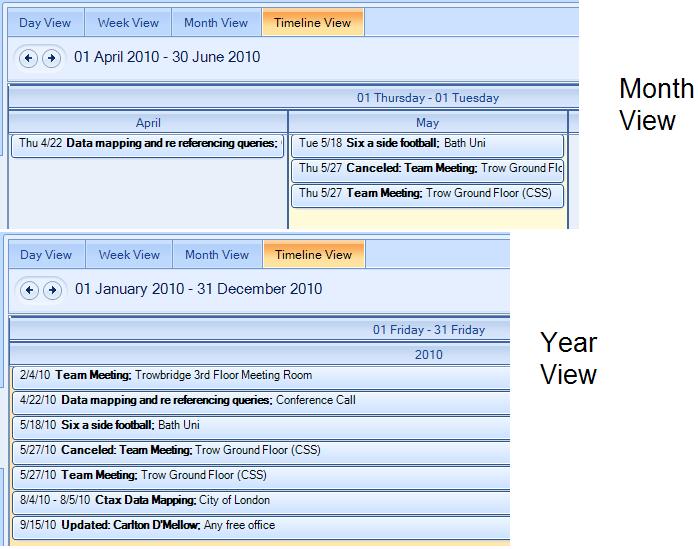Screen dimensions: 698x549
Task: Select Timeline View tab in lower calendar
Action: [x=314, y=254]
